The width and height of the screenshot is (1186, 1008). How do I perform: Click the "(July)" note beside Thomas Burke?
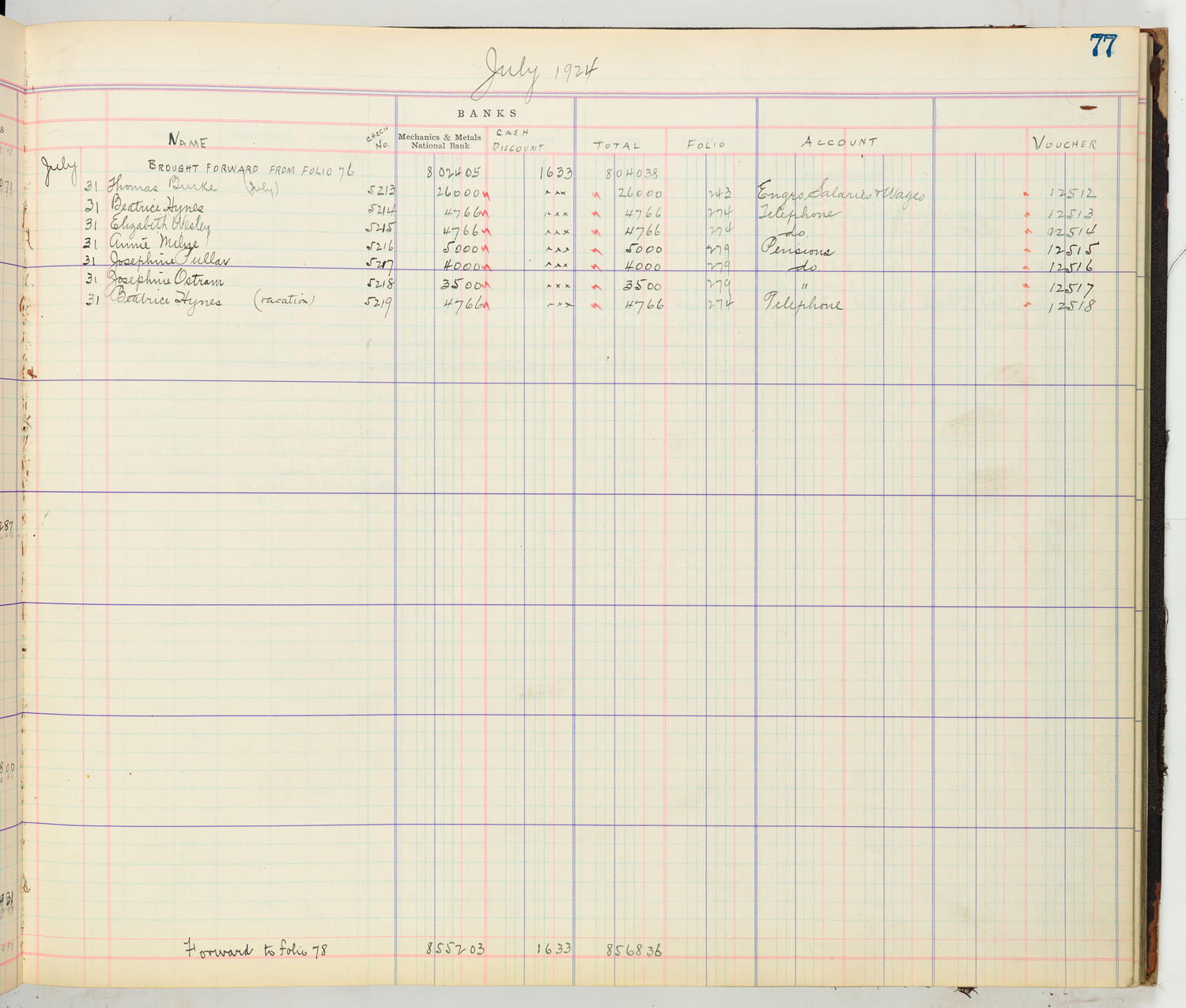(260, 189)
